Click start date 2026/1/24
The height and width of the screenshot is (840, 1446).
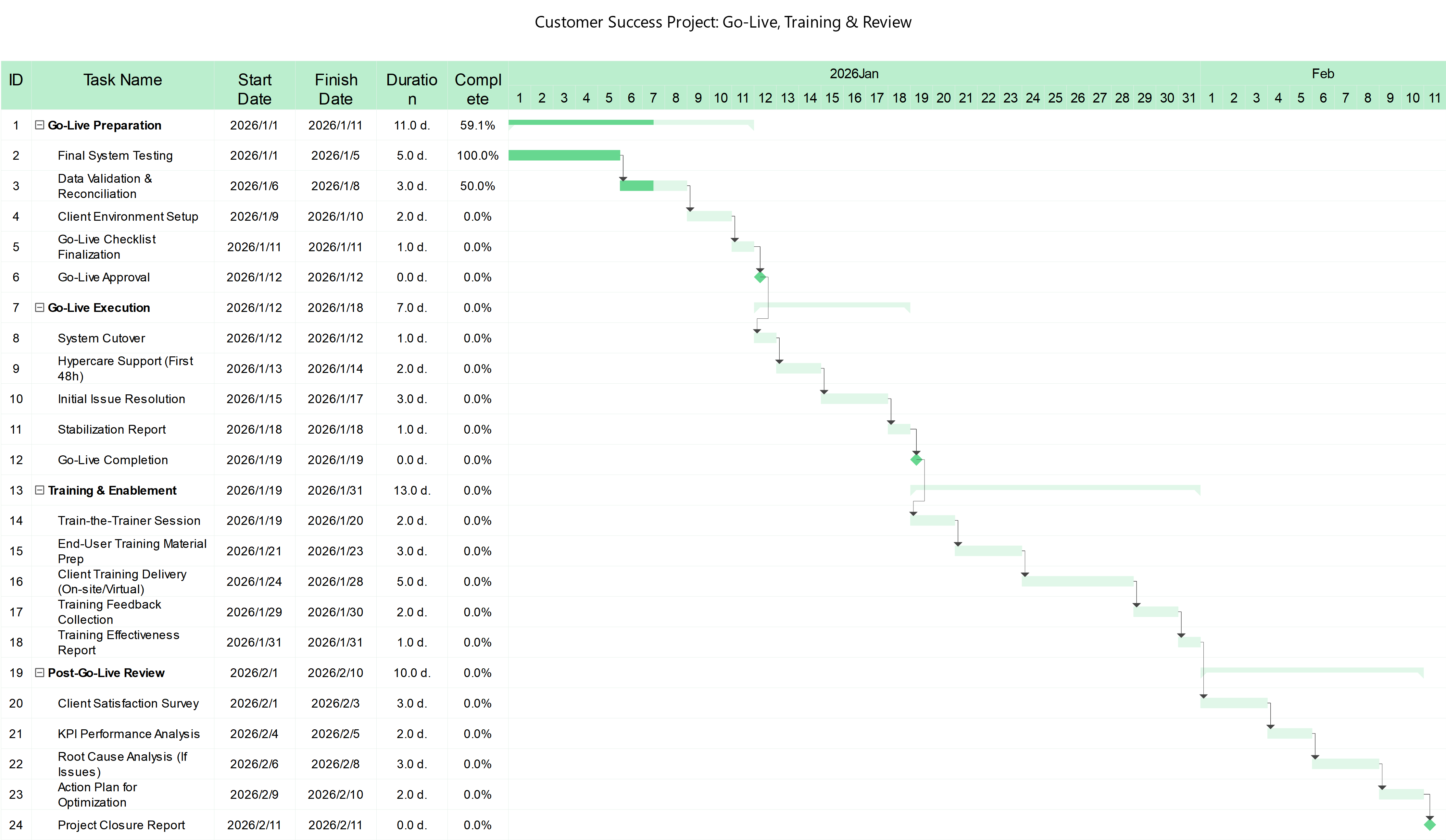254,581
